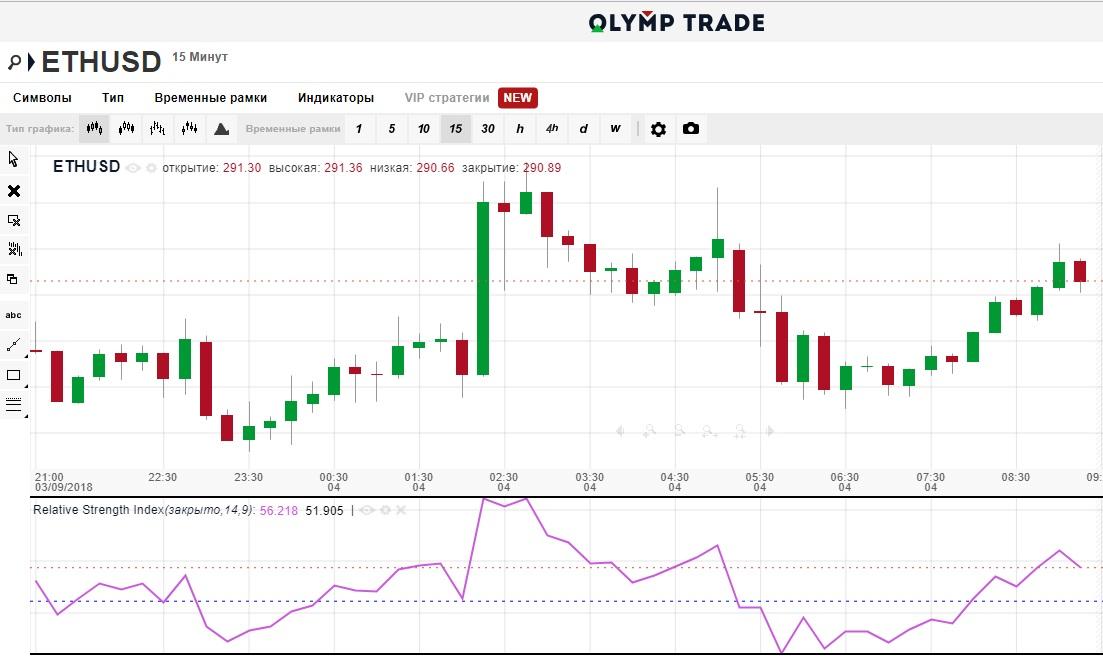The height and width of the screenshot is (670, 1103).
Task: Select the abc text label tool
Action: (x=13, y=315)
